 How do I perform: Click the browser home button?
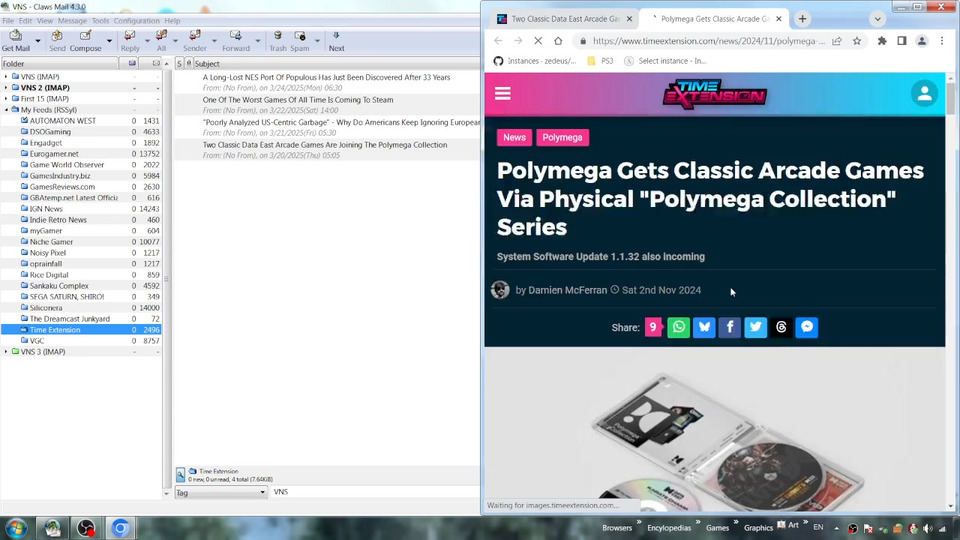click(x=558, y=41)
